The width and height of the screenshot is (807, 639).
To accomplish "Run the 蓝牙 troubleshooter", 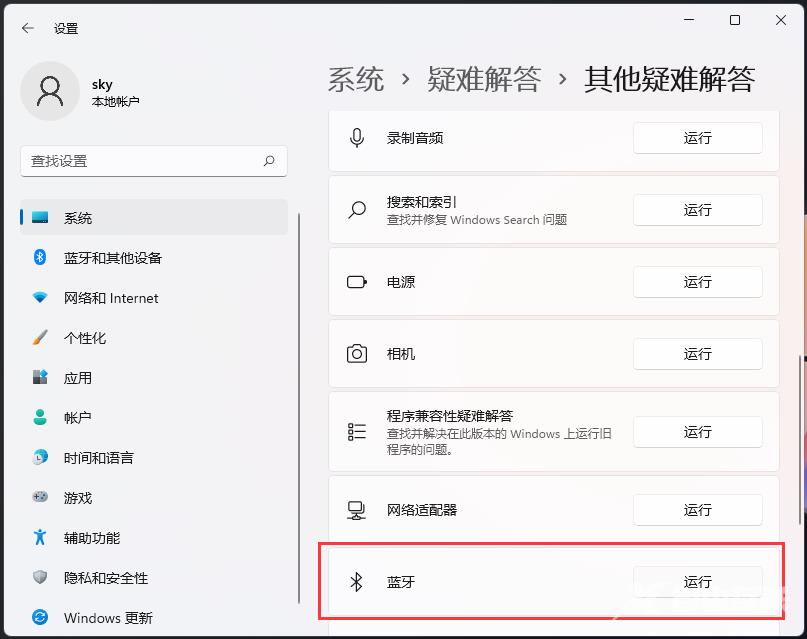I will [x=697, y=581].
